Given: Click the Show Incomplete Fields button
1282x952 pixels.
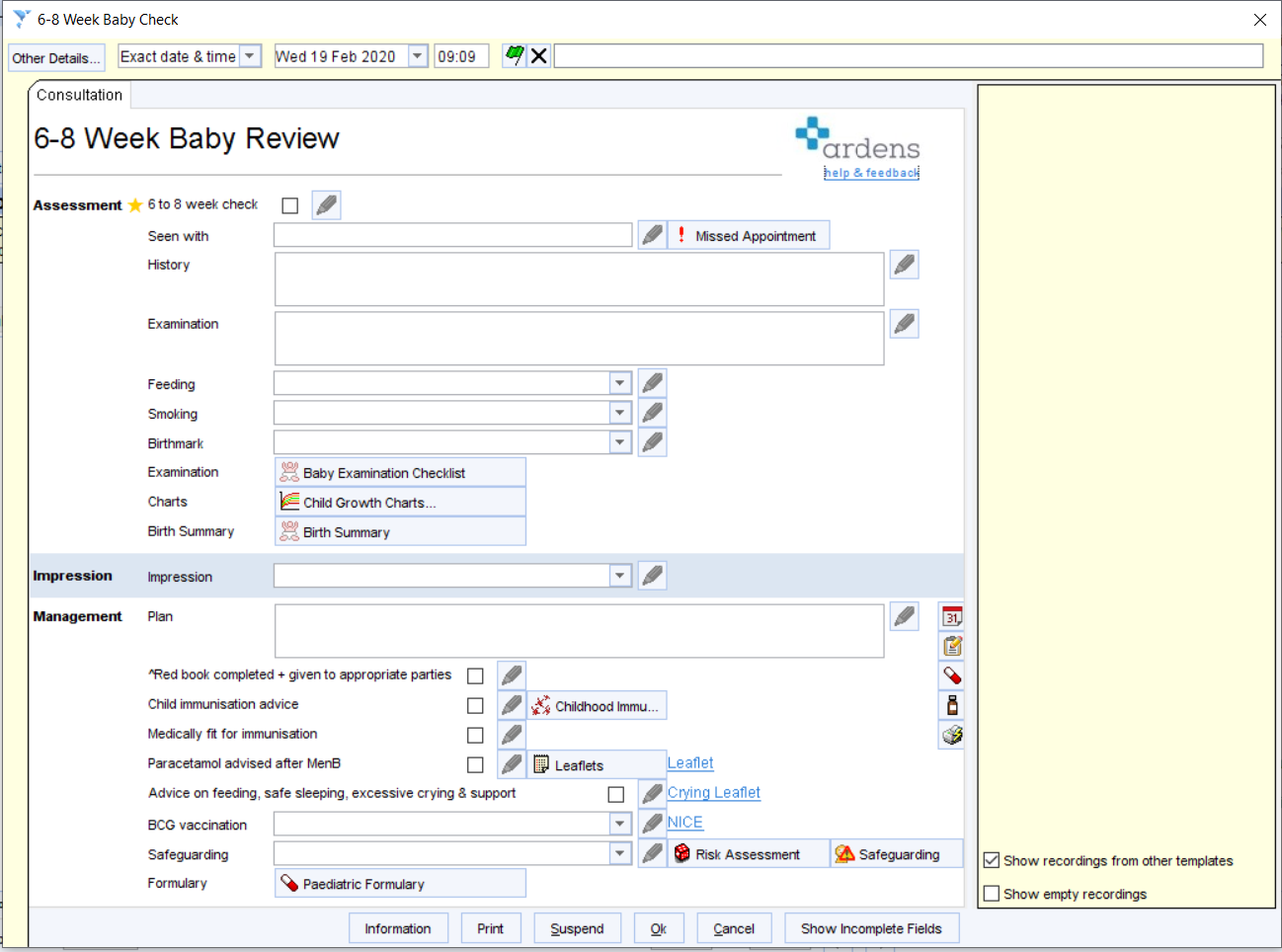Looking at the screenshot, I should pyautogui.click(x=871, y=927).
